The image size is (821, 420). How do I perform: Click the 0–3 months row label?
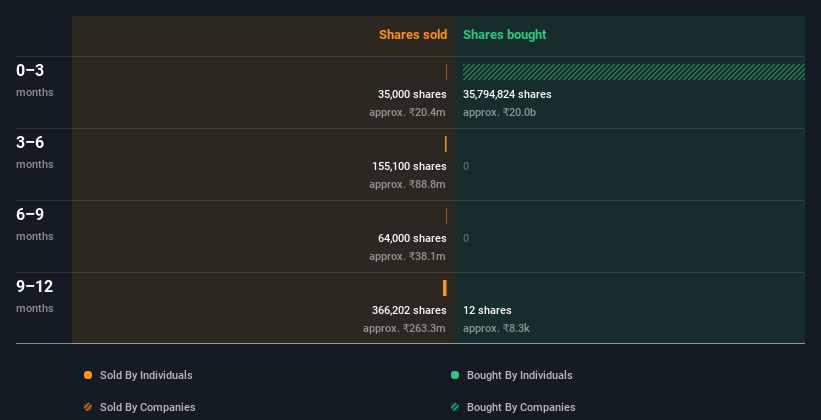pyautogui.click(x=35, y=80)
